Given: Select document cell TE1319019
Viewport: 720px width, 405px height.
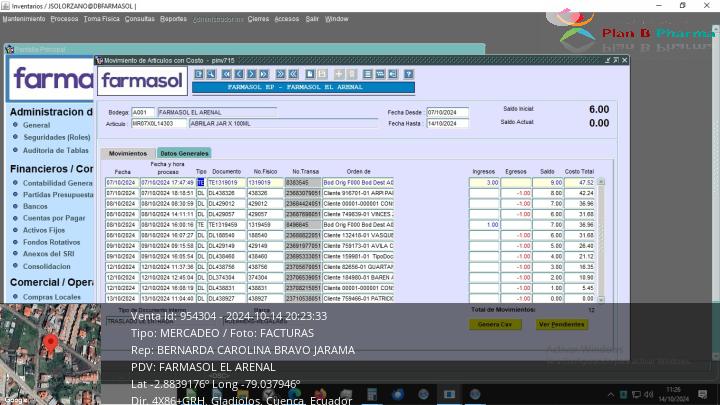Looking at the screenshot, I should (227, 183).
